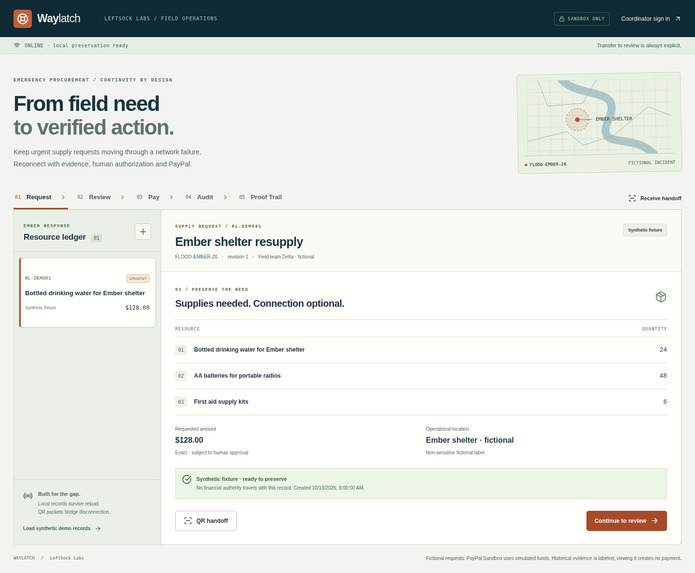The height and width of the screenshot is (573, 695).
Task: Select the 01 Request tab
Action: click(x=33, y=197)
